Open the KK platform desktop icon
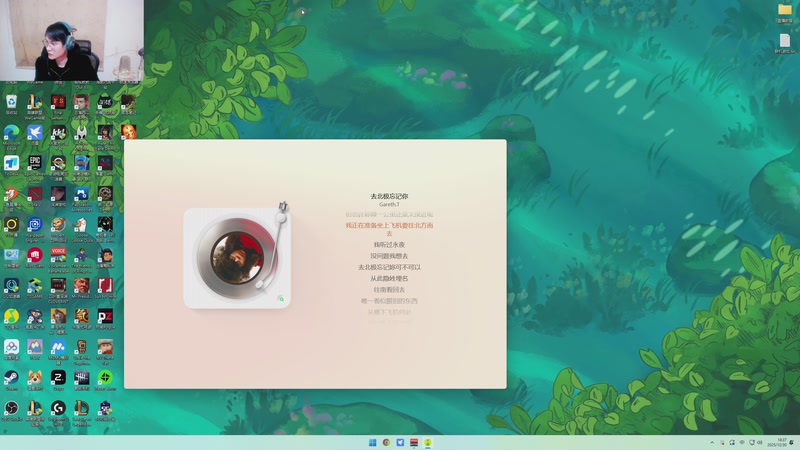 58,133
